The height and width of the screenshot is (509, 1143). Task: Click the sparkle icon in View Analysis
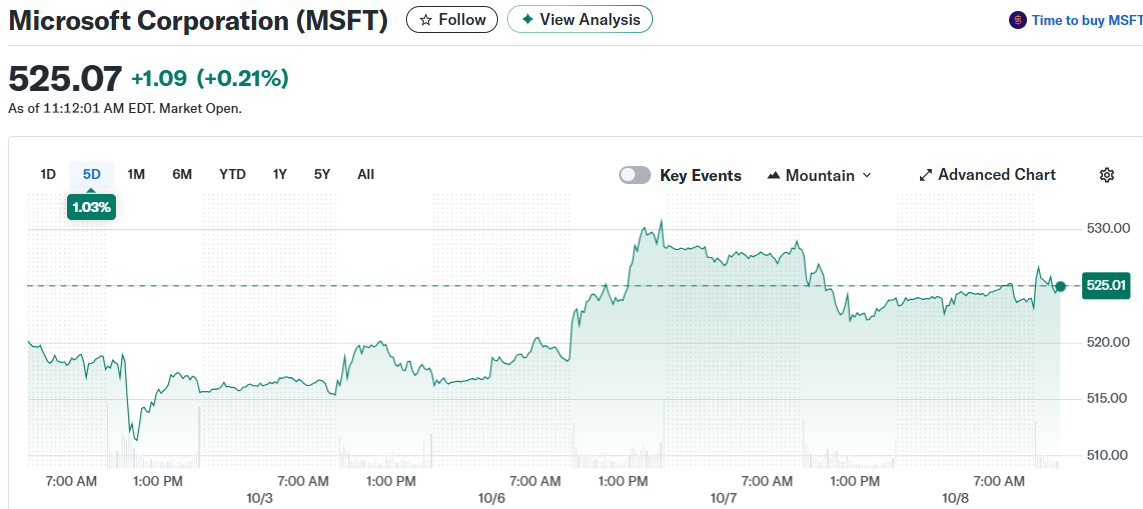[527, 20]
